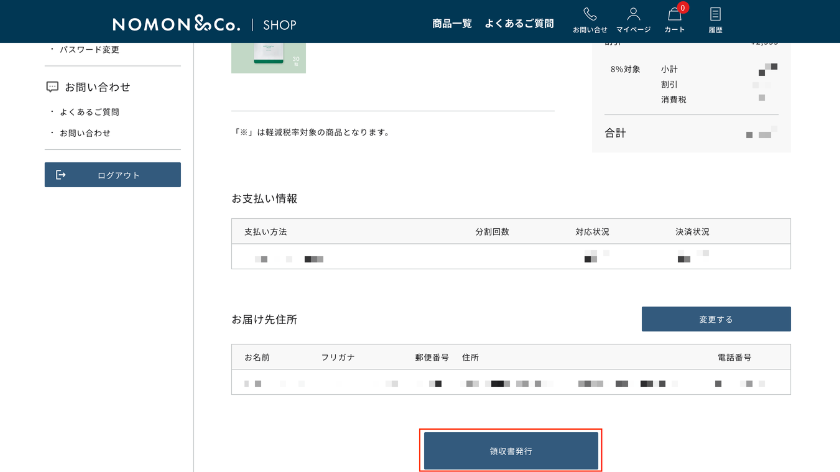The height and width of the screenshot is (472, 840).
Task: Click the 支払い方法 column header
Action: 265,232
